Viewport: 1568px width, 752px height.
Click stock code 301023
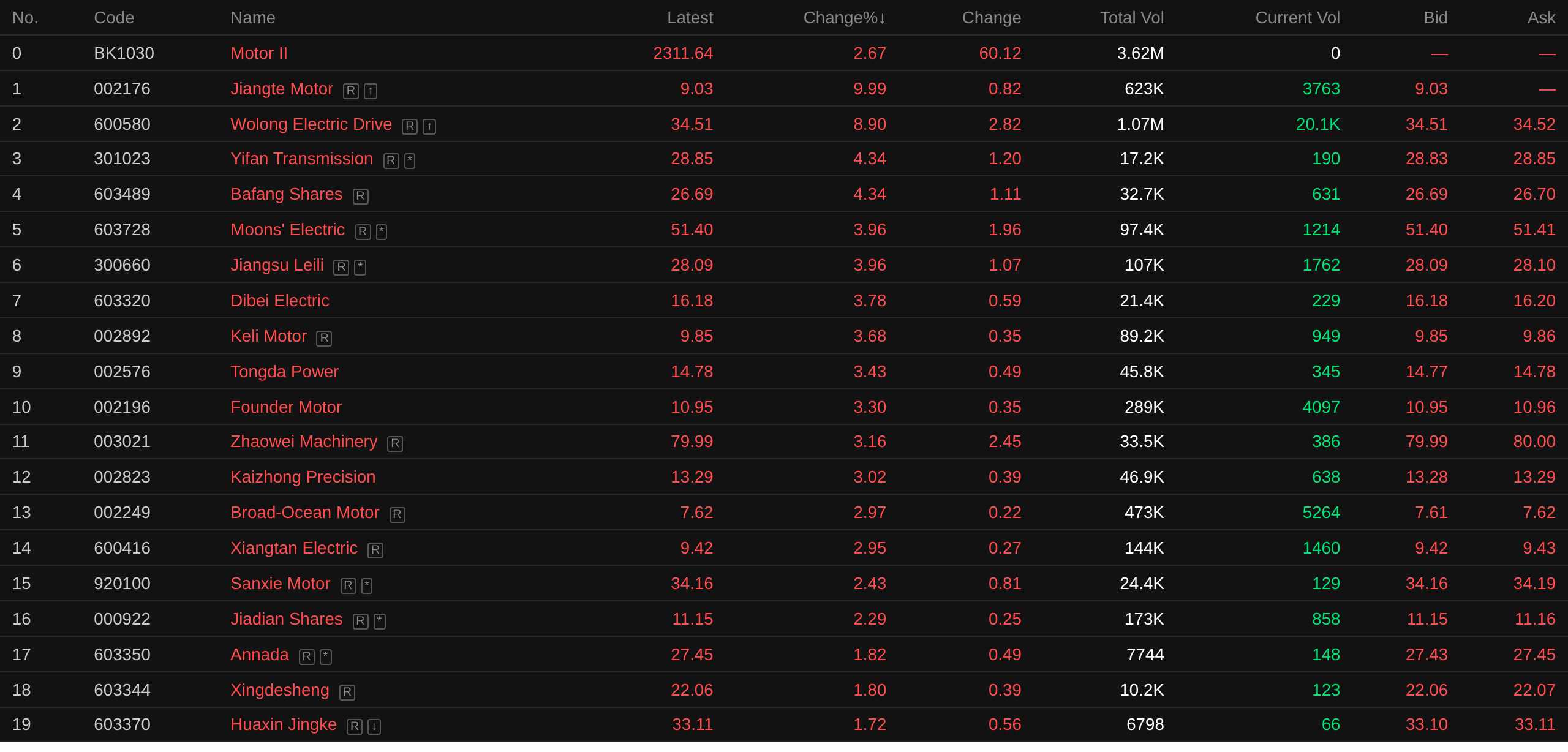122,159
